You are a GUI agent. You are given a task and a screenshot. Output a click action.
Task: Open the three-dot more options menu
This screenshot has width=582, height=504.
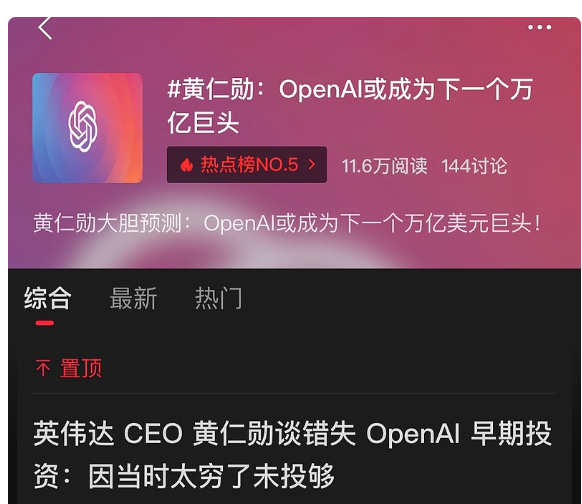[x=539, y=27]
